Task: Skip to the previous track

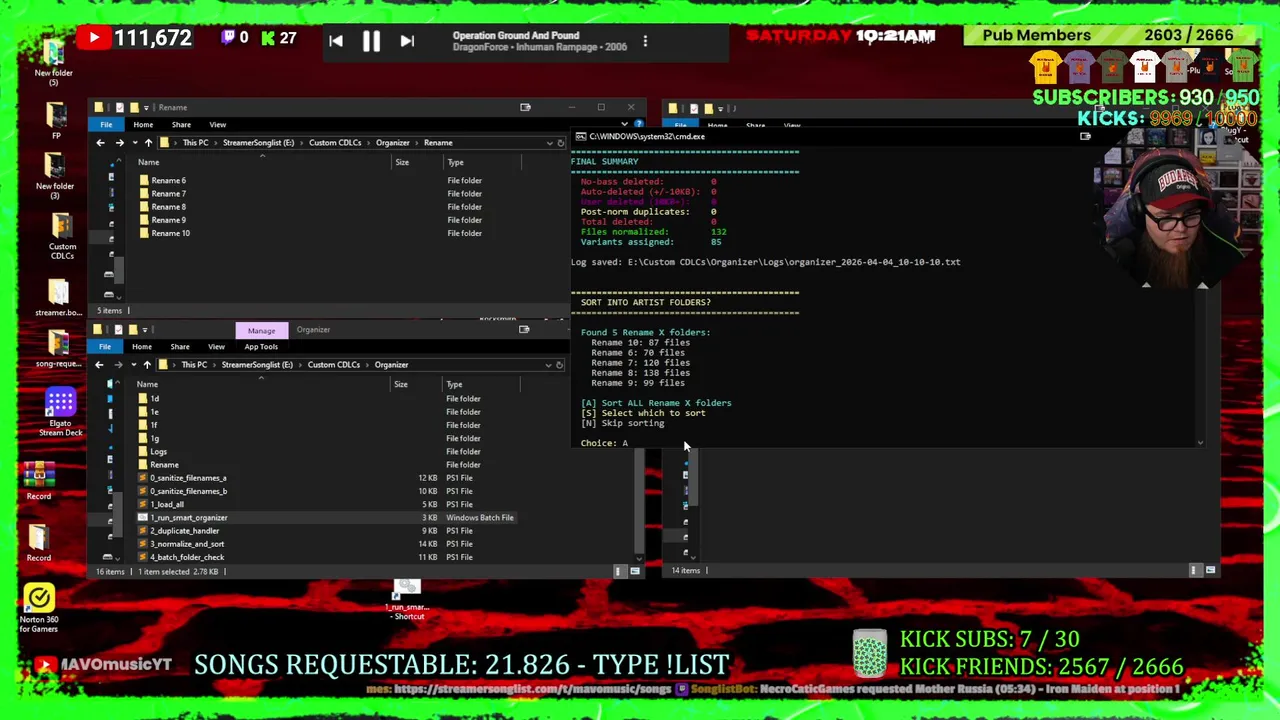Action: click(x=336, y=41)
